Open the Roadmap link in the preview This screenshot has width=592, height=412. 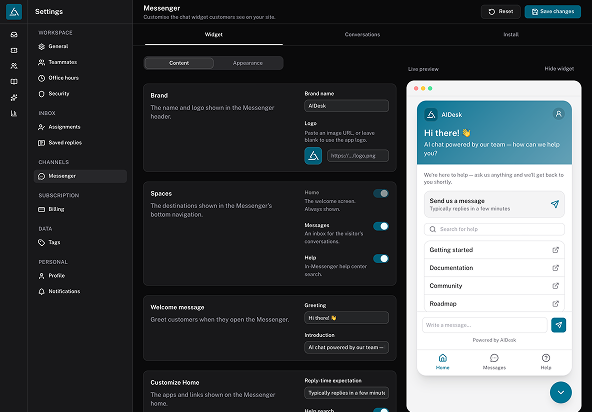point(494,304)
